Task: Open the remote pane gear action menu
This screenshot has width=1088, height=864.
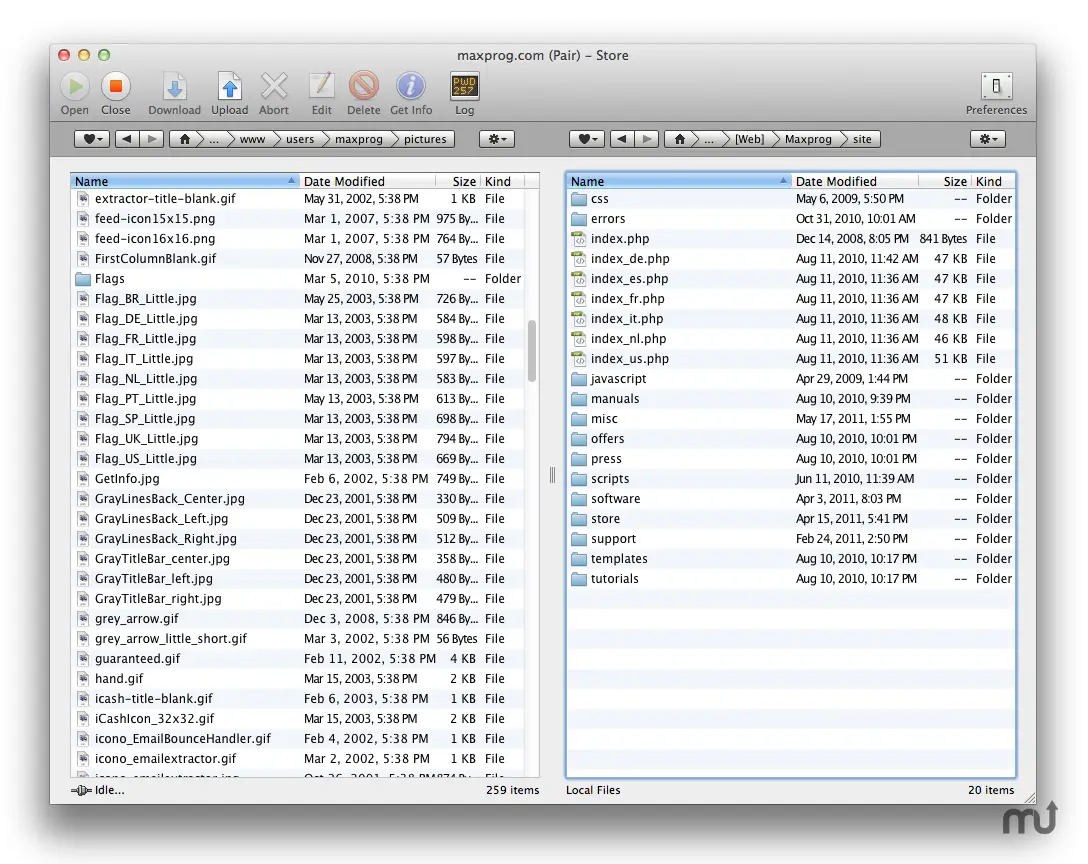Action: click(x=497, y=139)
